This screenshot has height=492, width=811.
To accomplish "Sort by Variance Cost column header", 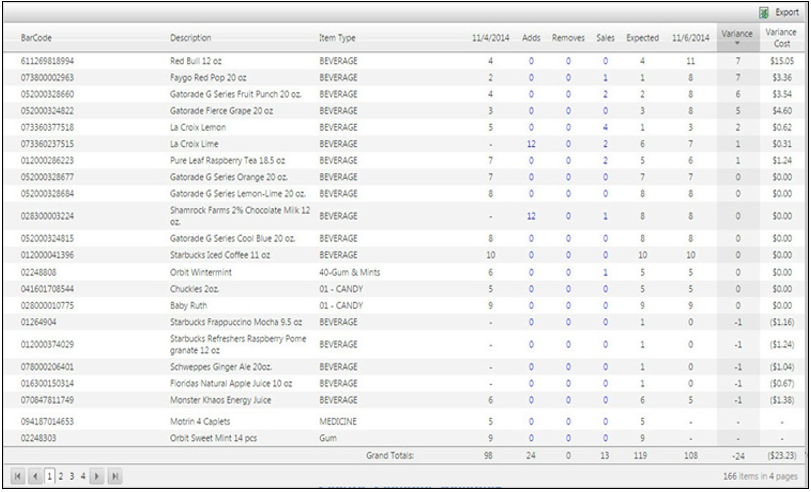I will point(781,38).
